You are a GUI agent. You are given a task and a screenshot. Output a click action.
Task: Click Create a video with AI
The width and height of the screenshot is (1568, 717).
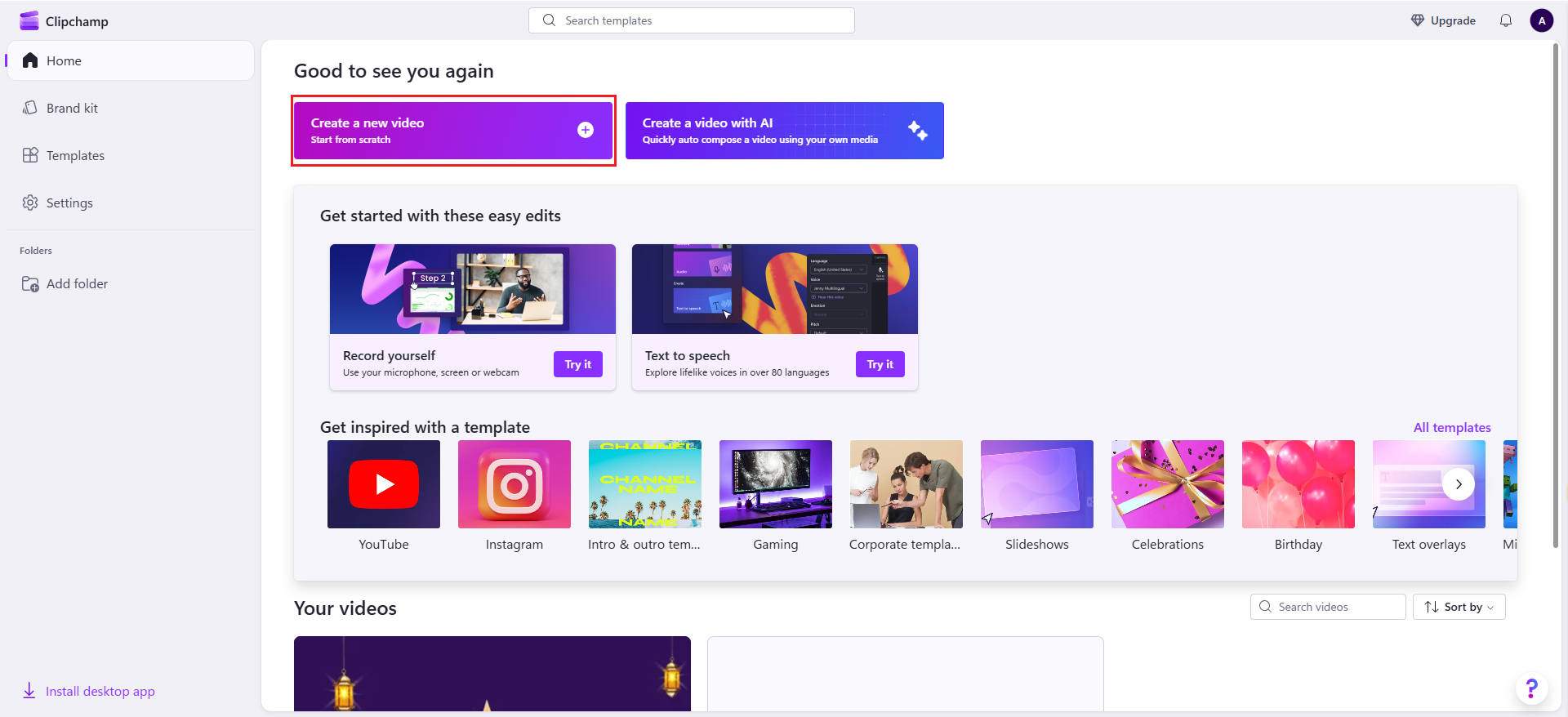tap(785, 131)
